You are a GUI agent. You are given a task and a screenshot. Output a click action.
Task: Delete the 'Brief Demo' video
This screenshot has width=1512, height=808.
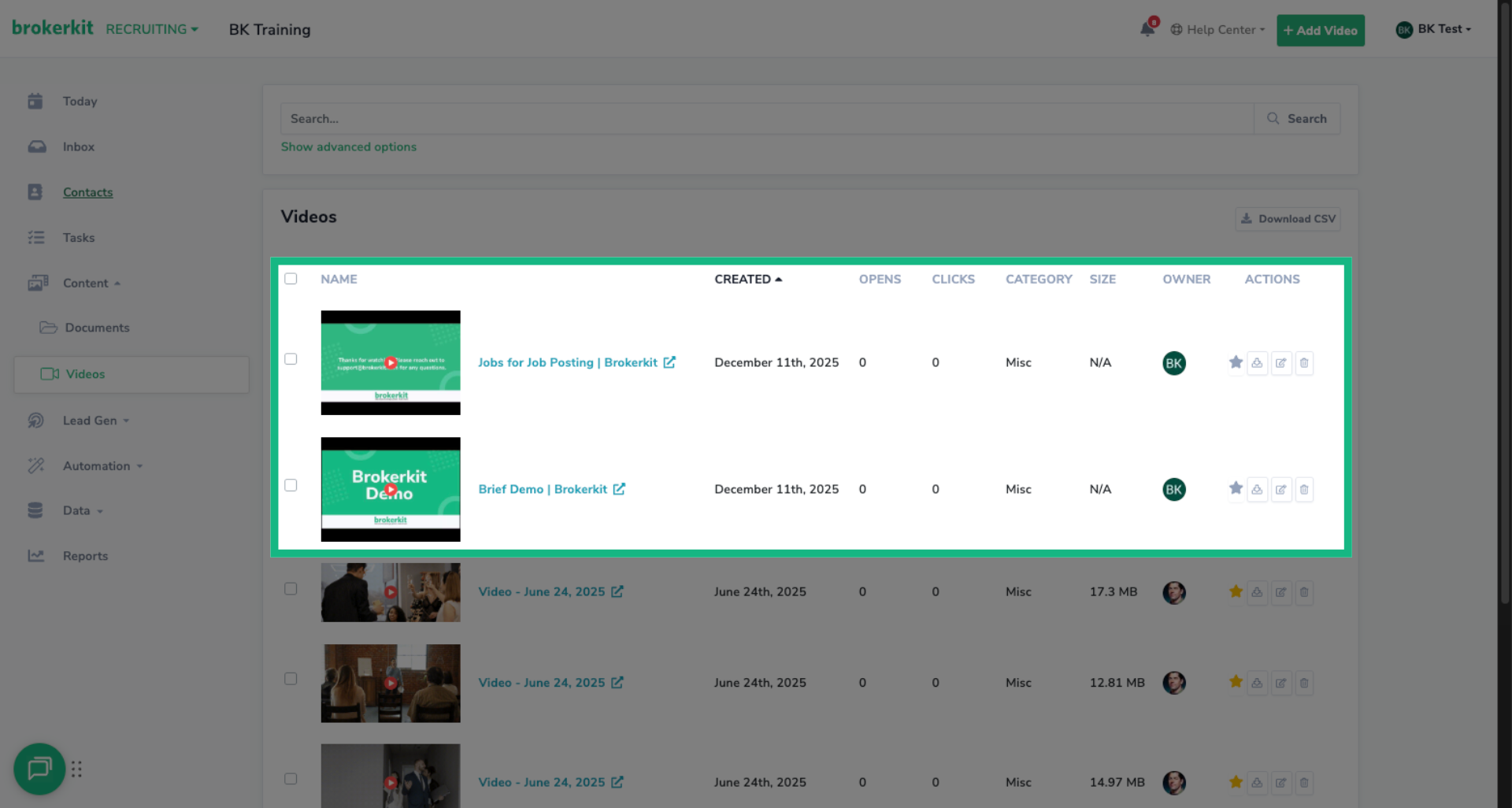tap(1304, 489)
